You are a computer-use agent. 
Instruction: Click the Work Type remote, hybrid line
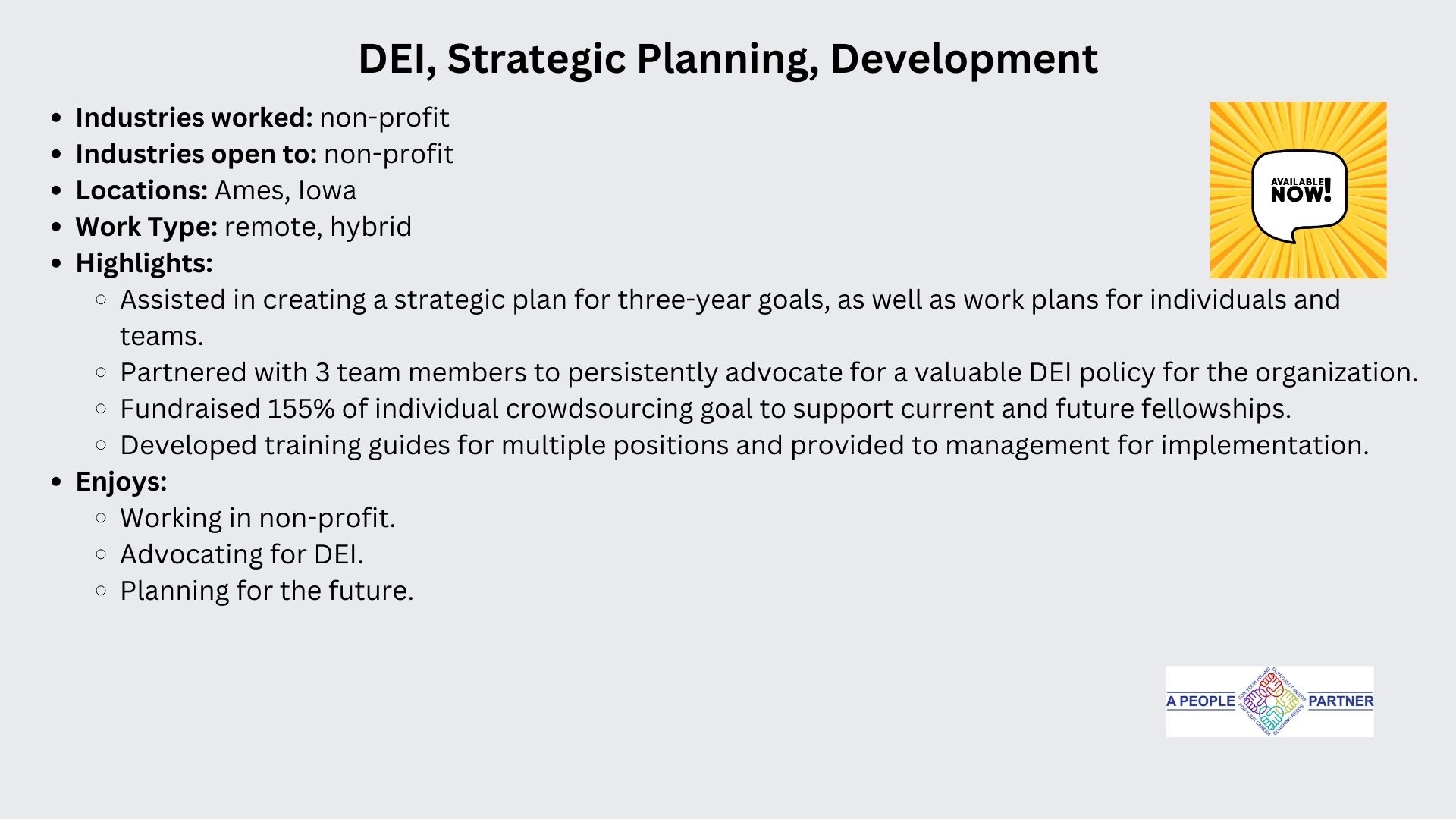coord(243,227)
